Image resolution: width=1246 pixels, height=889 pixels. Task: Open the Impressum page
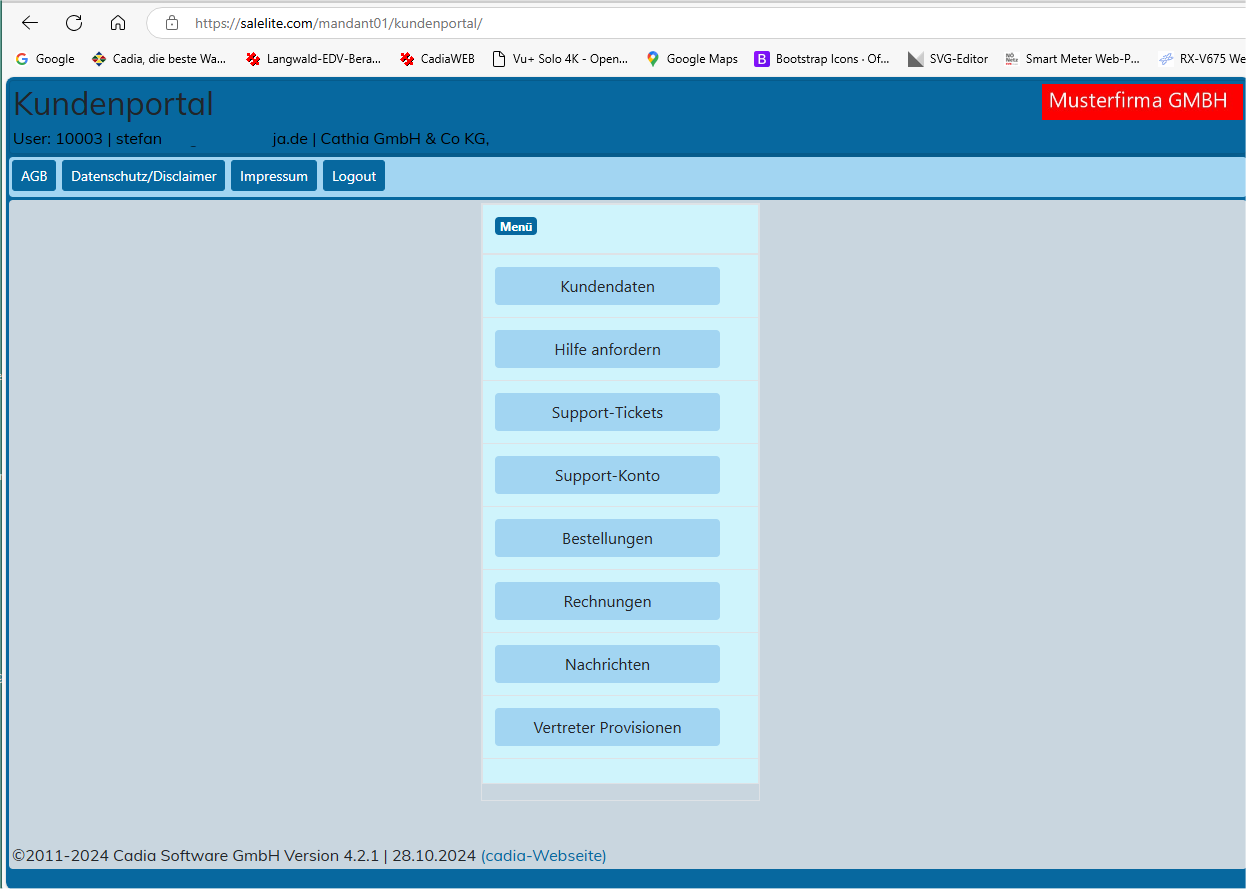click(274, 176)
